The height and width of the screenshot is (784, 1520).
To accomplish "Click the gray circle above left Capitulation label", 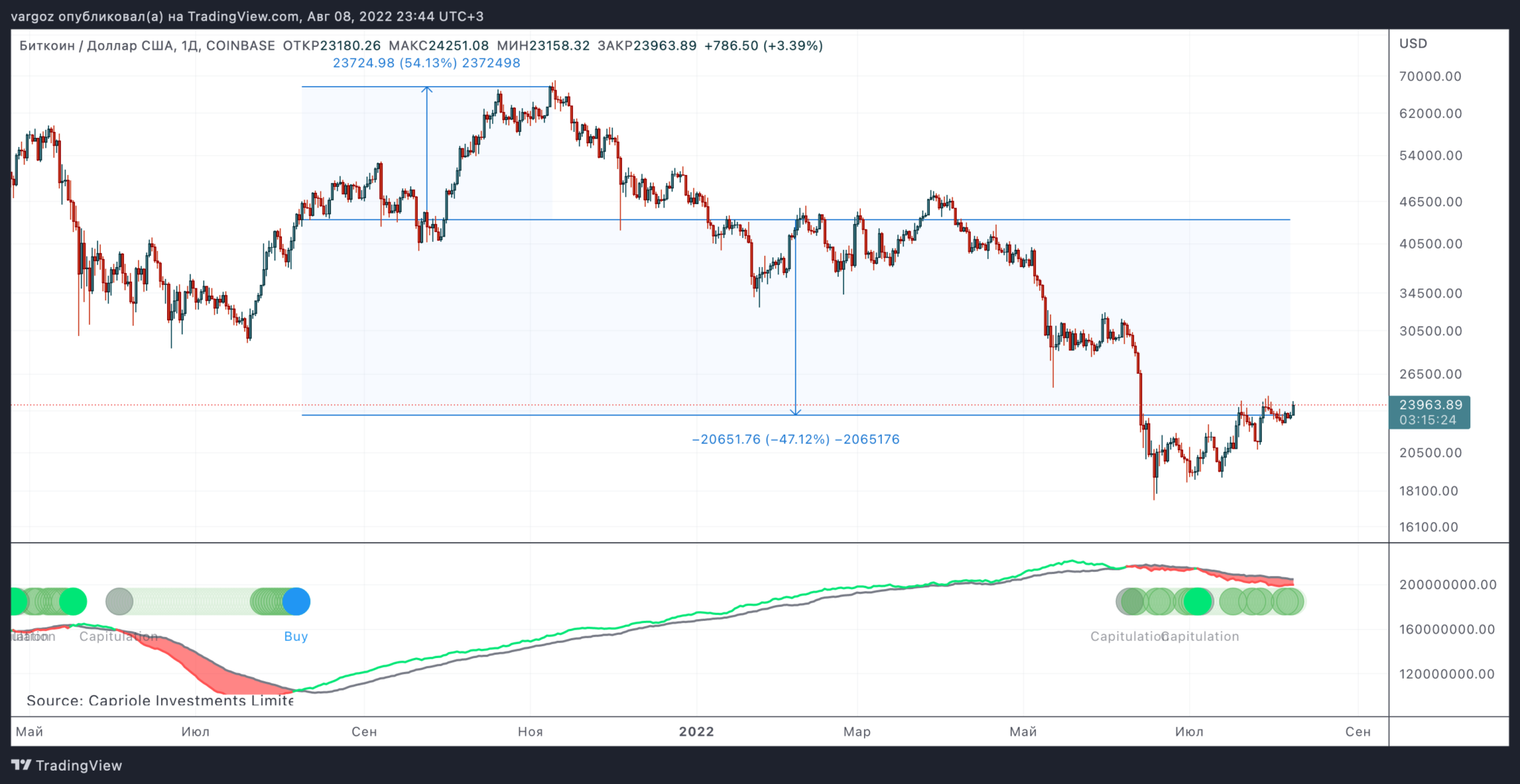I will point(119,602).
